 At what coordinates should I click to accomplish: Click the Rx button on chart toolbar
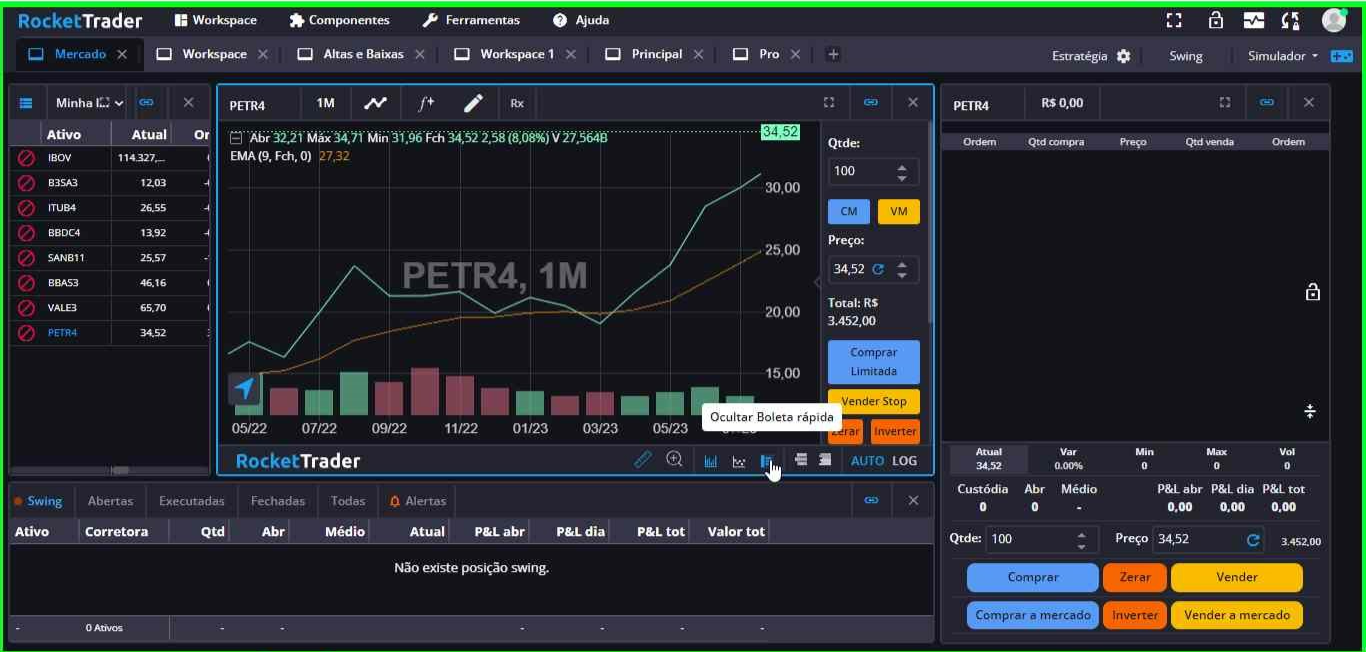tap(517, 103)
